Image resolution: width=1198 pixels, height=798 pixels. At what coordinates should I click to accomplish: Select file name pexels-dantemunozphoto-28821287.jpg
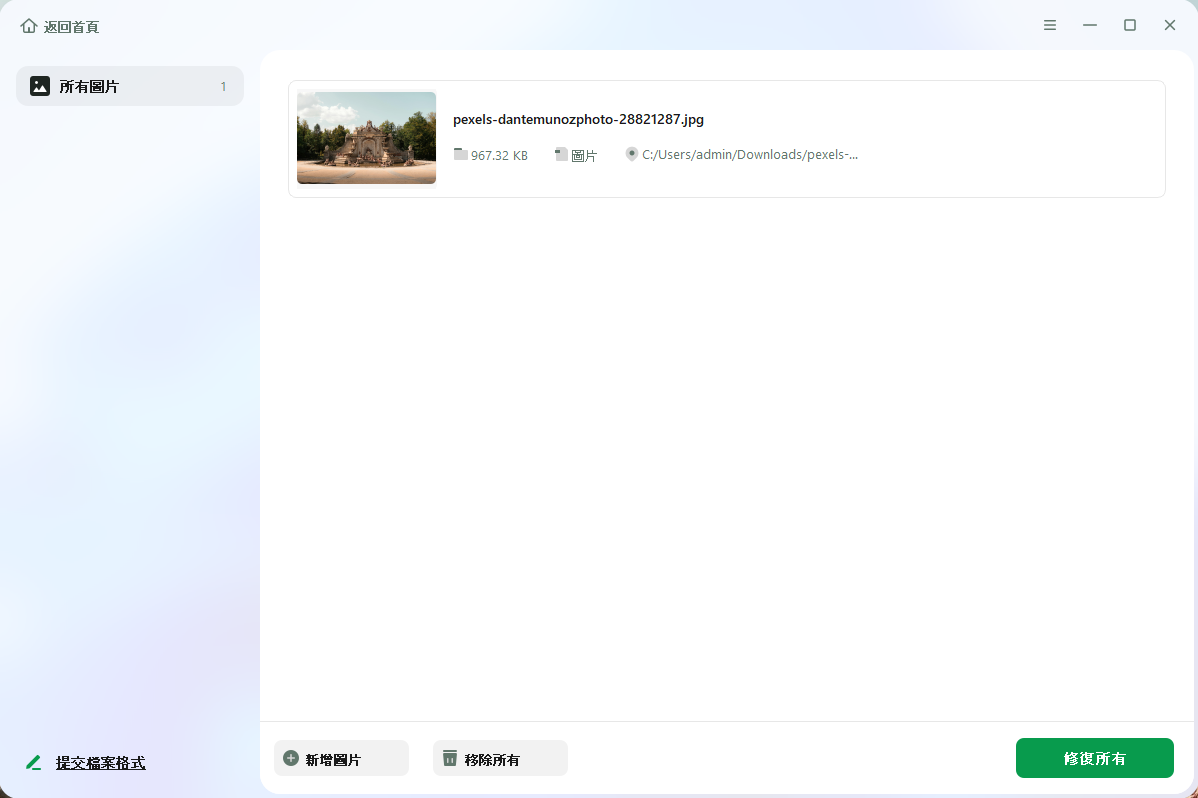tap(578, 119)
